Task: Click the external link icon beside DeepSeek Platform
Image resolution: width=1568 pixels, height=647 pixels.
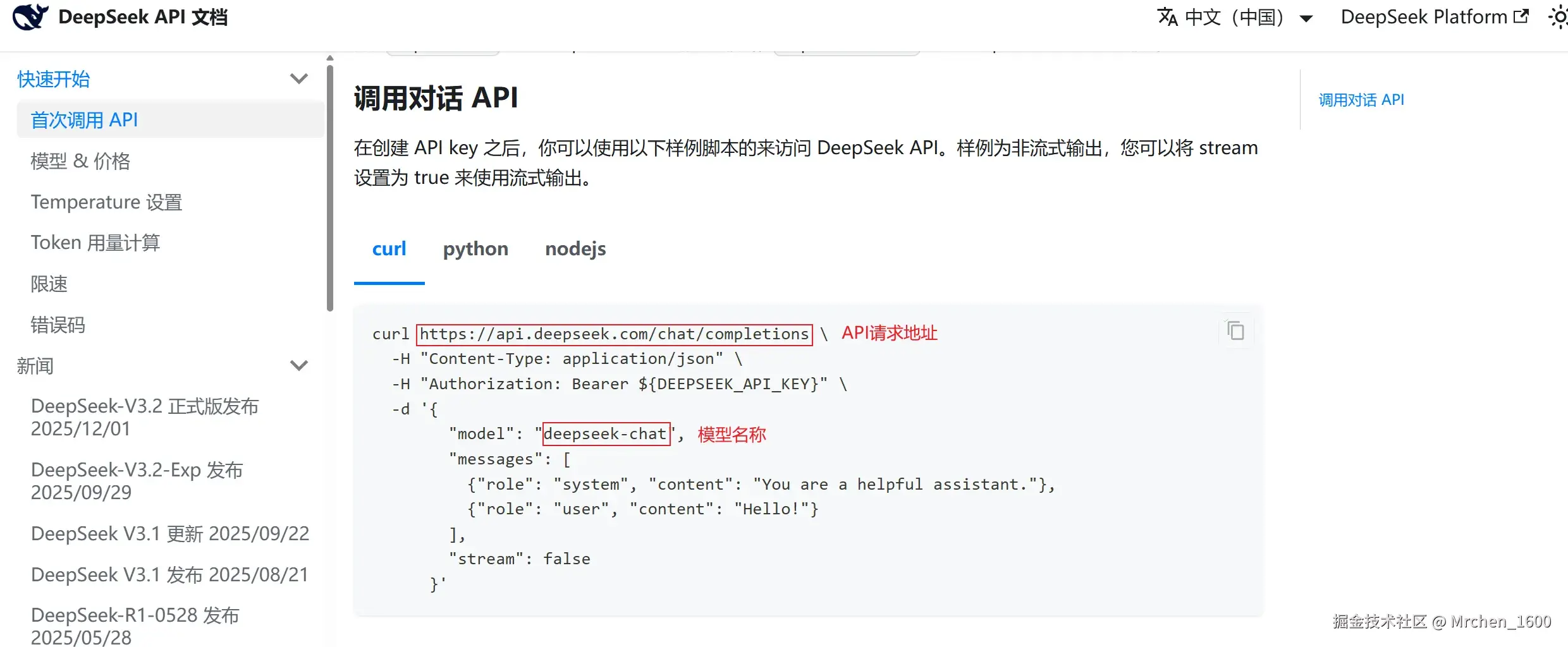Action: tap(1521, 16)
